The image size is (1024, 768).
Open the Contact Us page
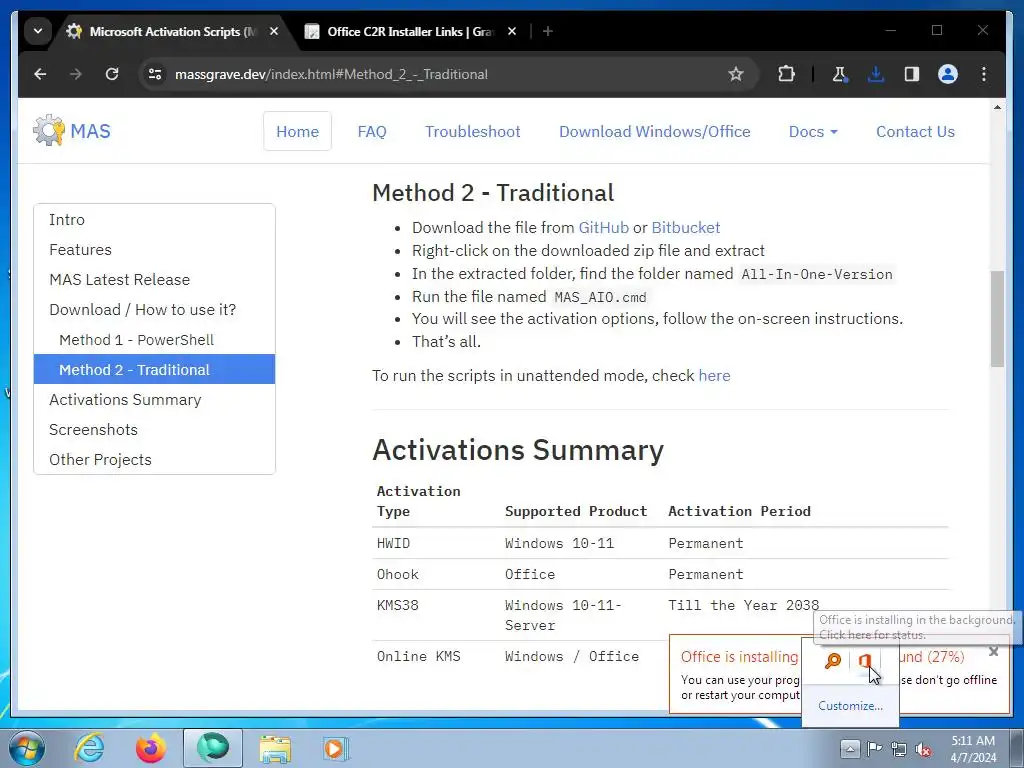pos(915,131)
